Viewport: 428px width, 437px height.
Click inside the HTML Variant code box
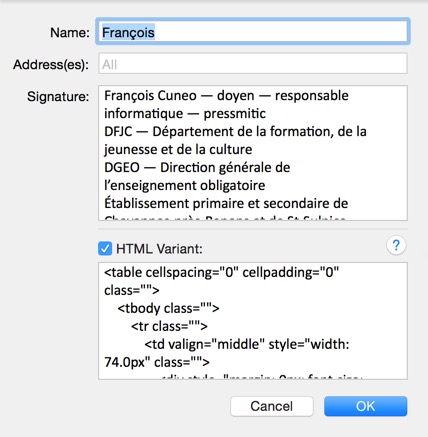[x=253, y=321]
